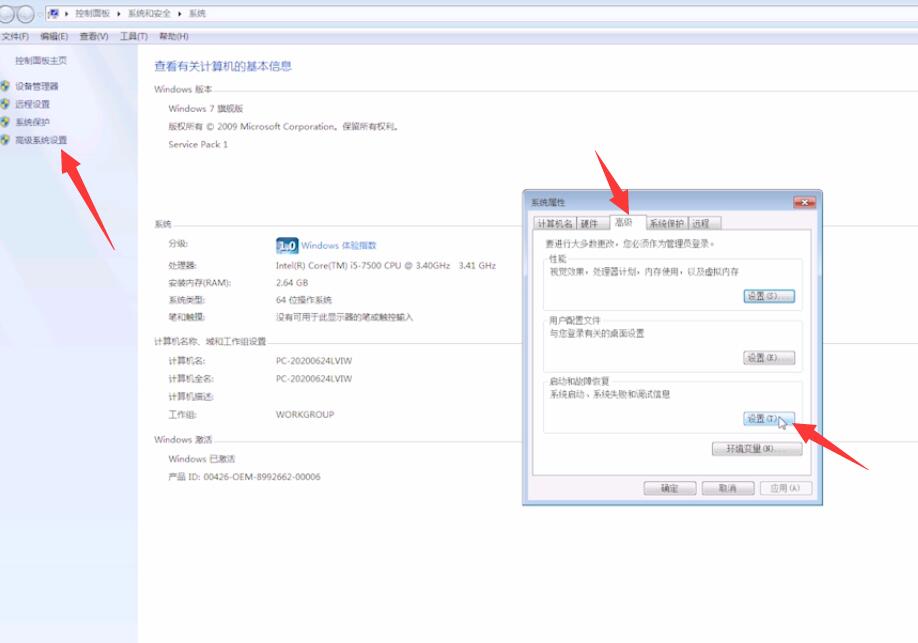Open the Windows 体验指数 link
The width and height of the screenshot is (918, 643).
338,245
